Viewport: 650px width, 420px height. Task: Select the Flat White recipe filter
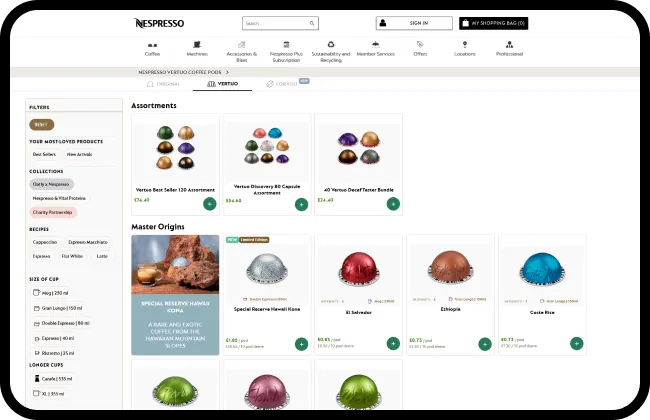[72, 256]
